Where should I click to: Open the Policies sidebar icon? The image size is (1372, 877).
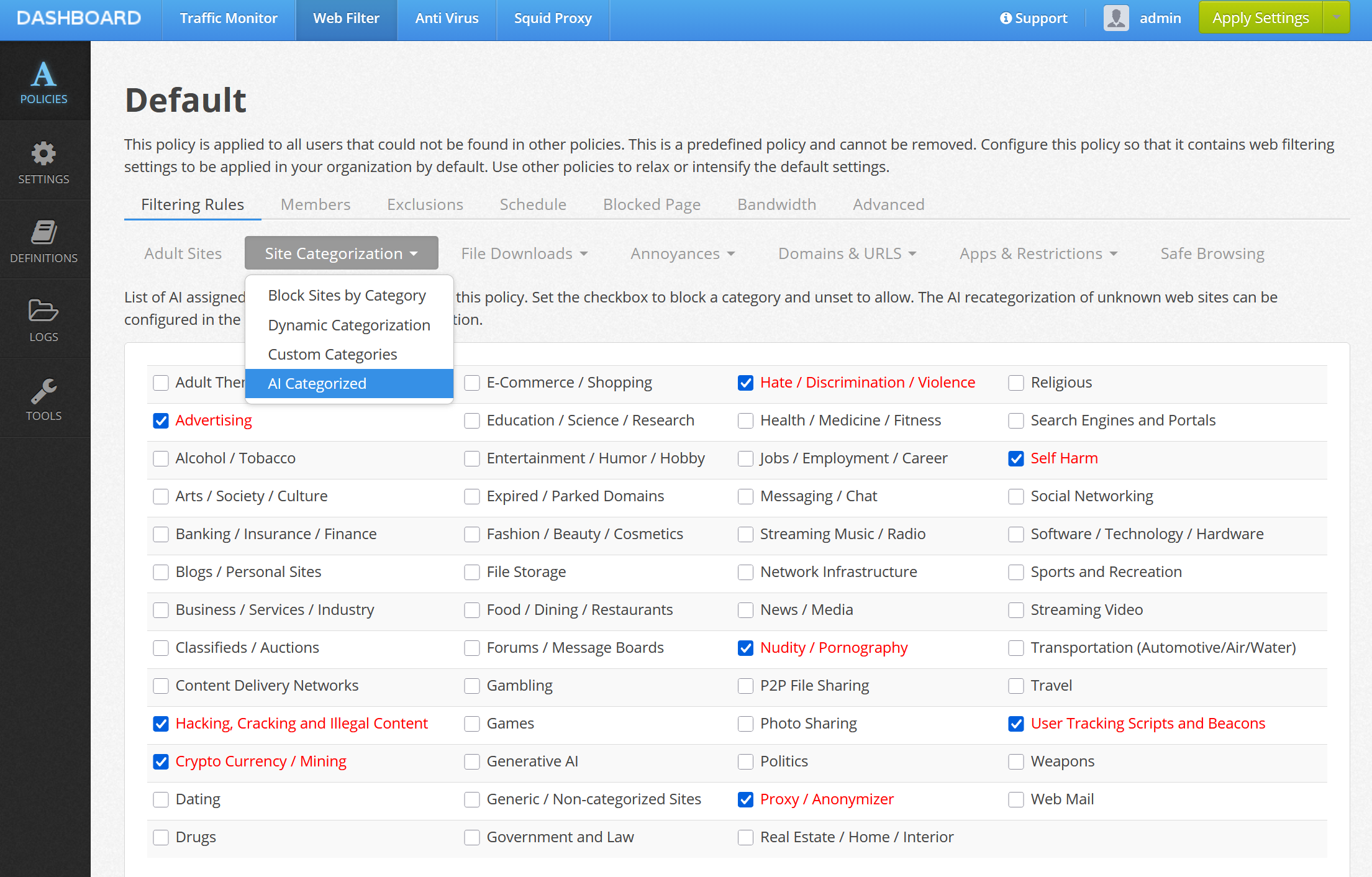pyautogui.click(x=43, y=75)
